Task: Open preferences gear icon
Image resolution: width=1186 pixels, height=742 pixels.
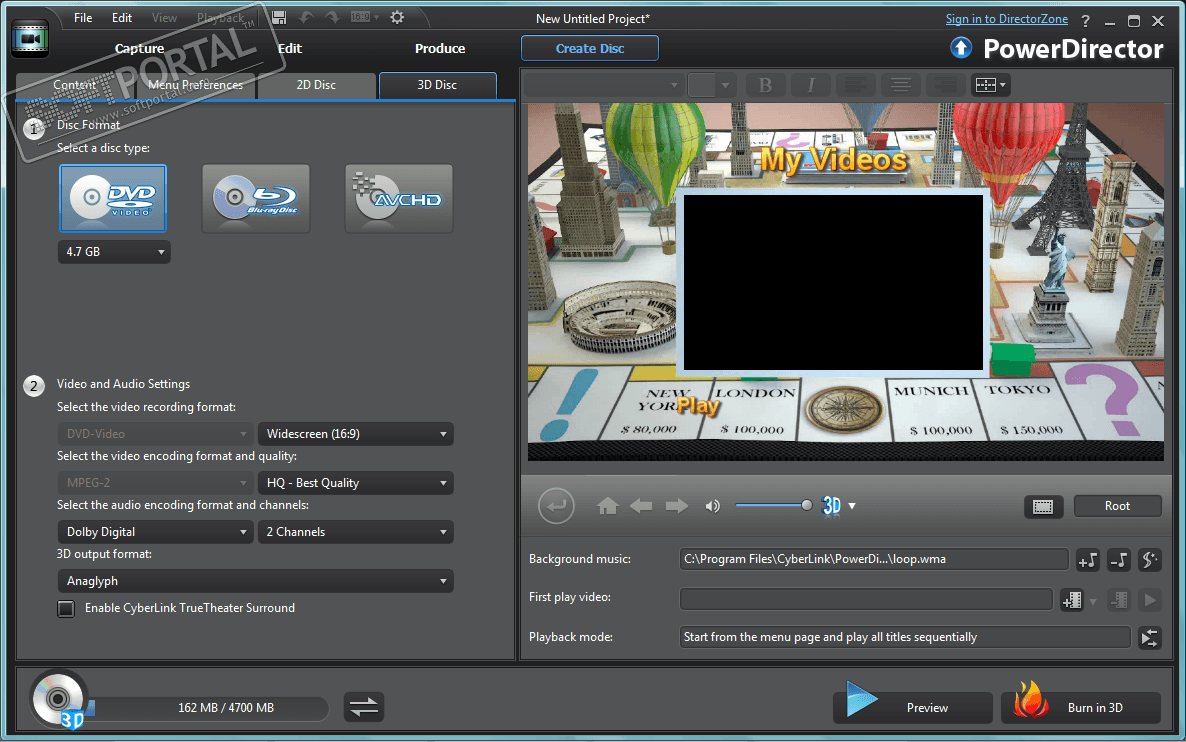Action: point(397,17)
